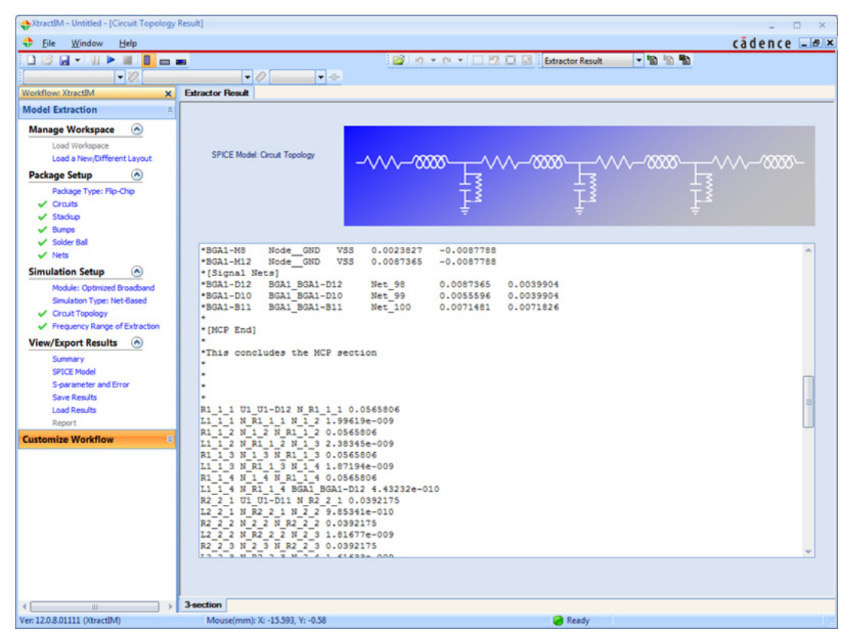Screen dimensions: 850x639
Task: Click the green checkmark beside Circuit Topology
Action: (x=42, y=313)
